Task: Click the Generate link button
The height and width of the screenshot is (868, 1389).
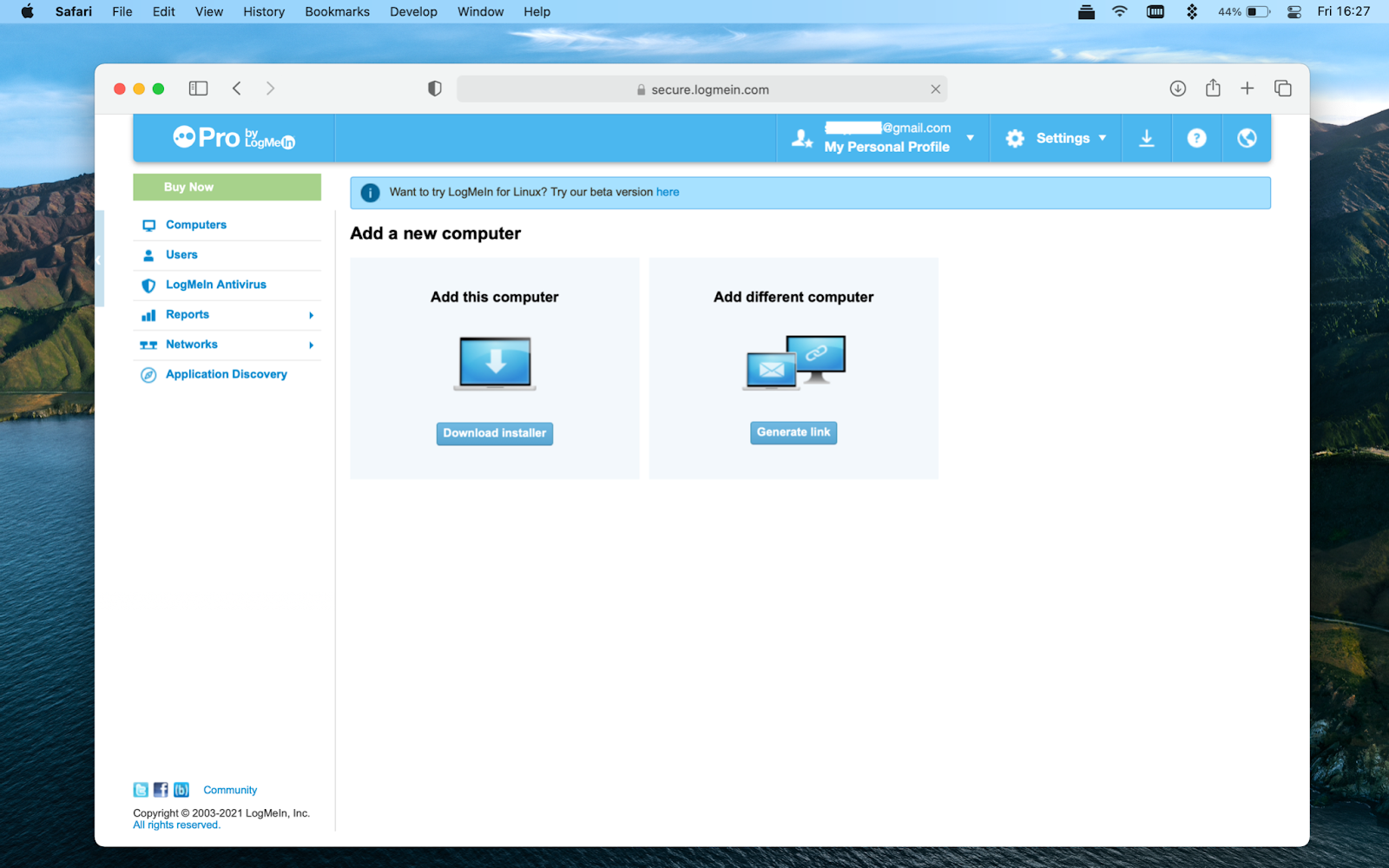Action: pos(793,432)
